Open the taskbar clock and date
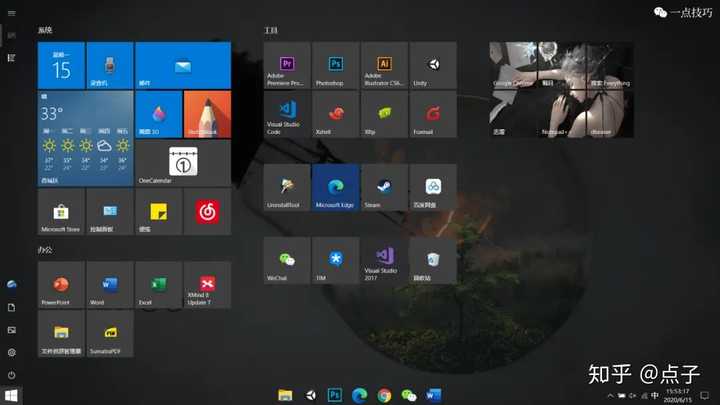 click(678, 395)
